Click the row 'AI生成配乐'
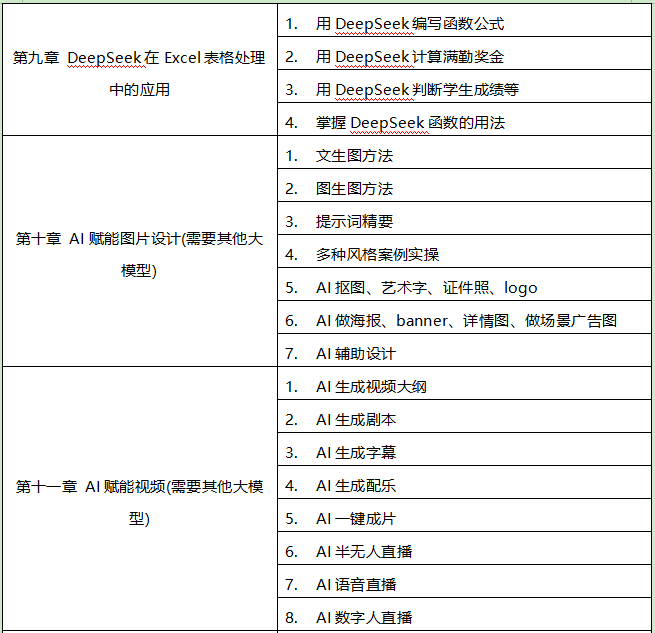Image resolution: width=655 pixels, height=633 pixels. (464, 483)
